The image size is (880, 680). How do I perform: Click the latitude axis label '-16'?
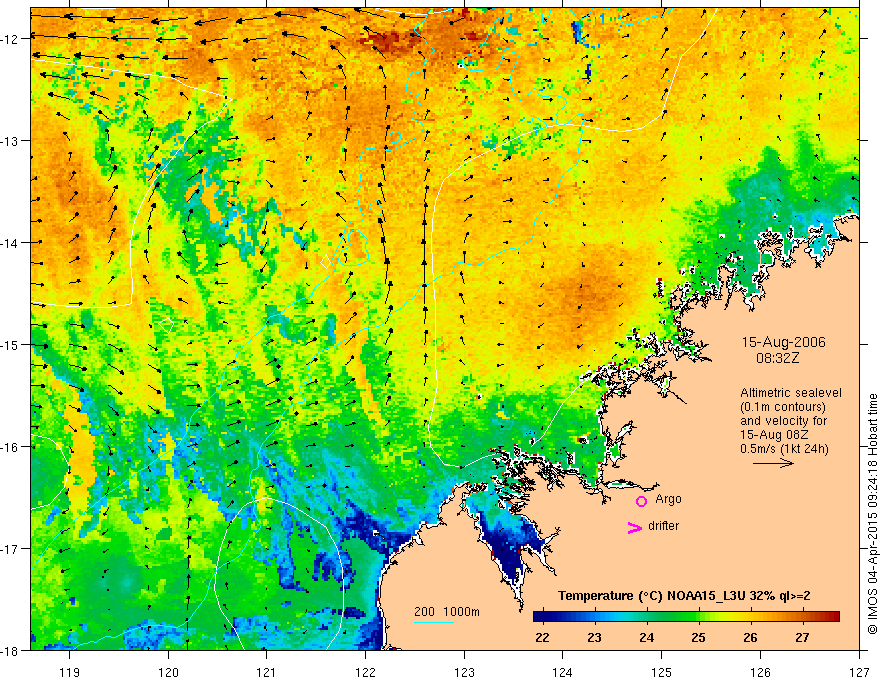click(11, 447)
